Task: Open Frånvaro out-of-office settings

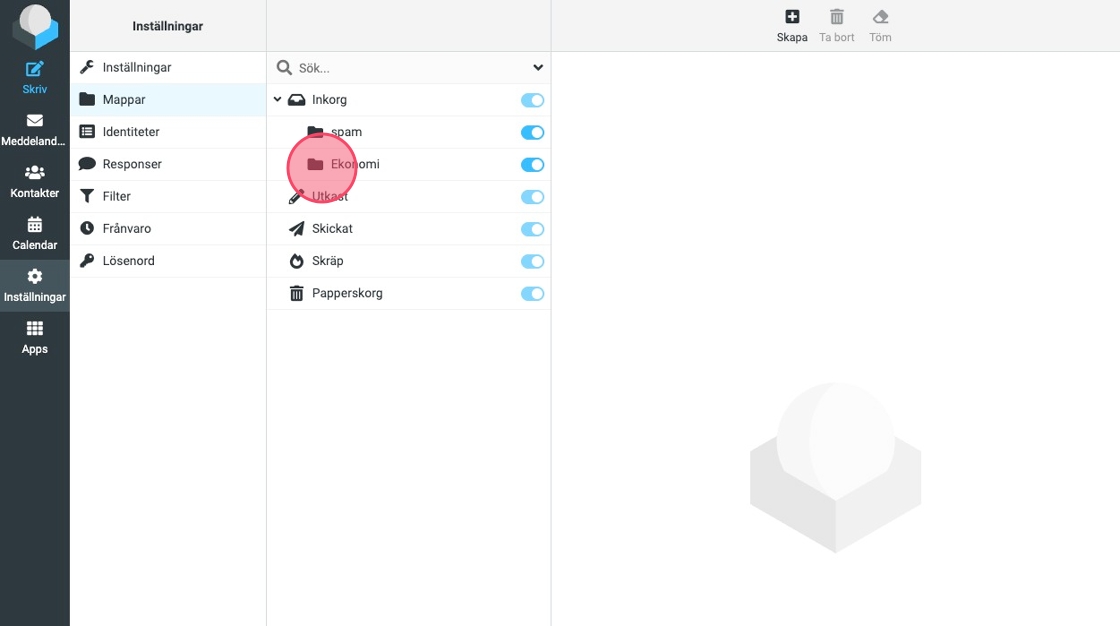Action: 127,229
